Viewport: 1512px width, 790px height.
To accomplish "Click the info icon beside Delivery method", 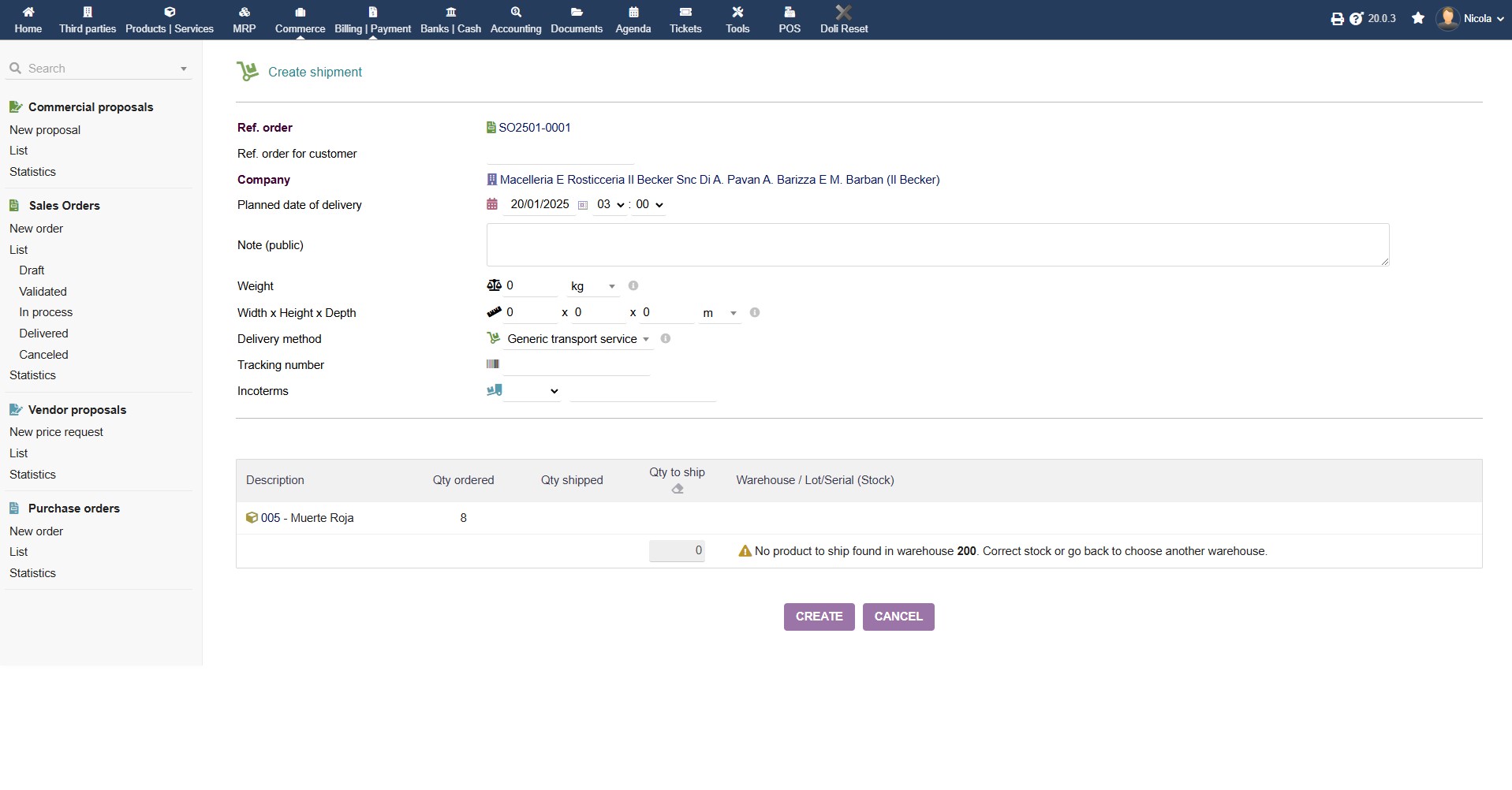I will pyautogui.click(x=665, y=339).
